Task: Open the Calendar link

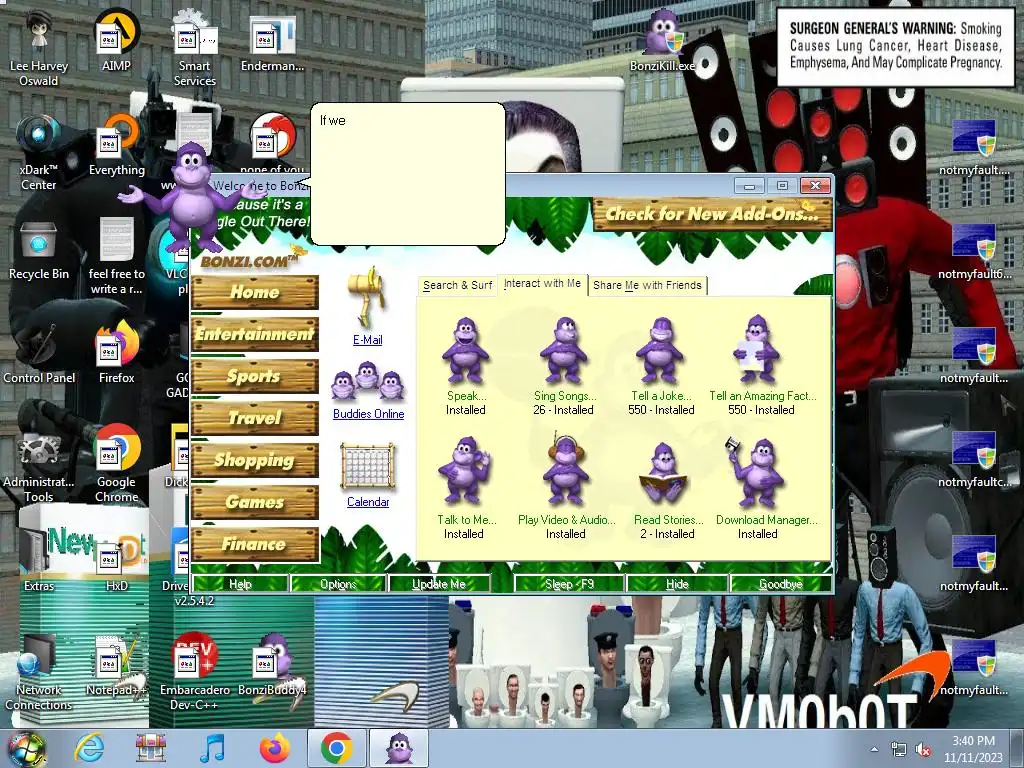Action: (x=368, y=502)
